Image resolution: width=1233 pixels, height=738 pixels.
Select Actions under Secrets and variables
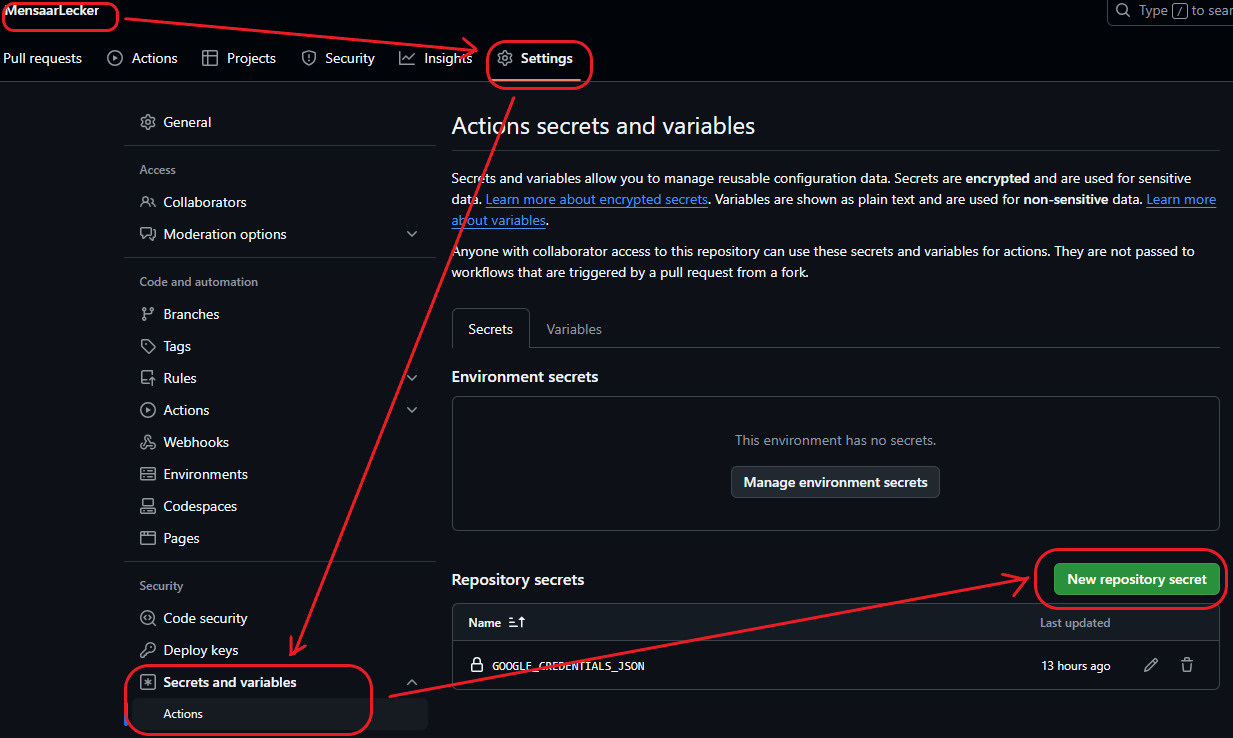tap(280, 714)
